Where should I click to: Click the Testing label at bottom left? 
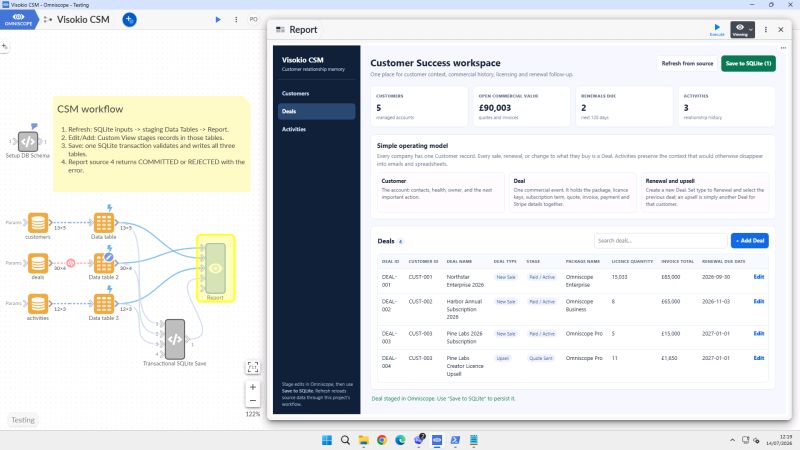click(23, 420)
